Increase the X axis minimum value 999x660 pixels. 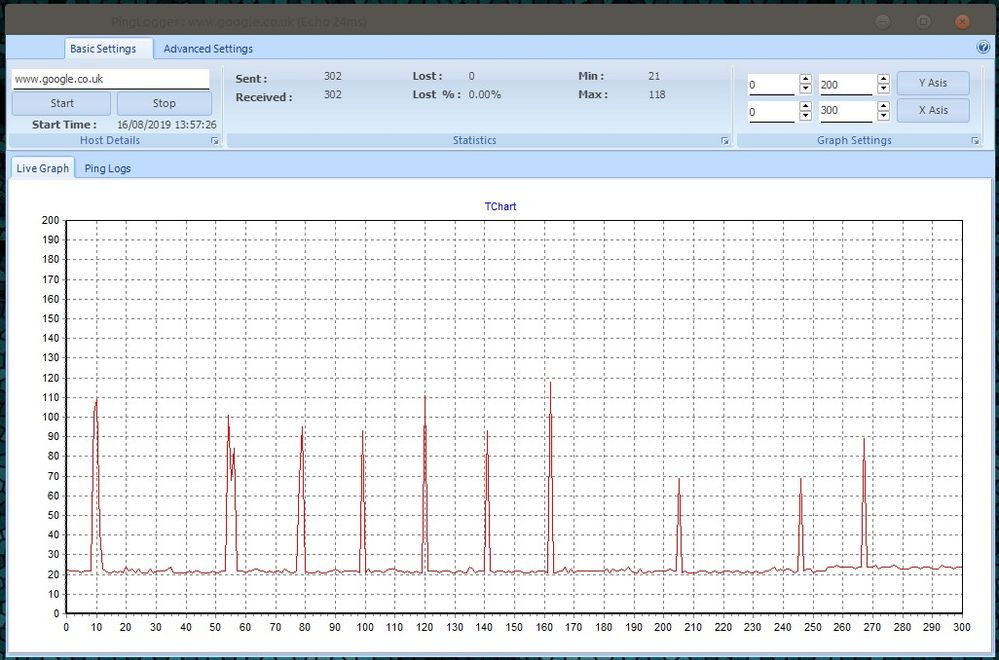[805, 106]
